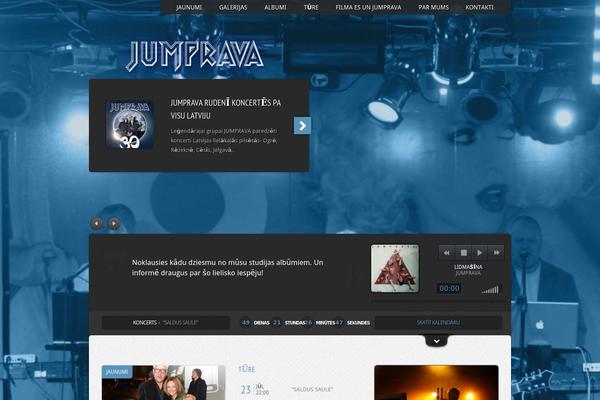Viewport: 600px width, 400px height.
Task: Click the LIDMAŠĪNA track title
Action: pos(468,267)
